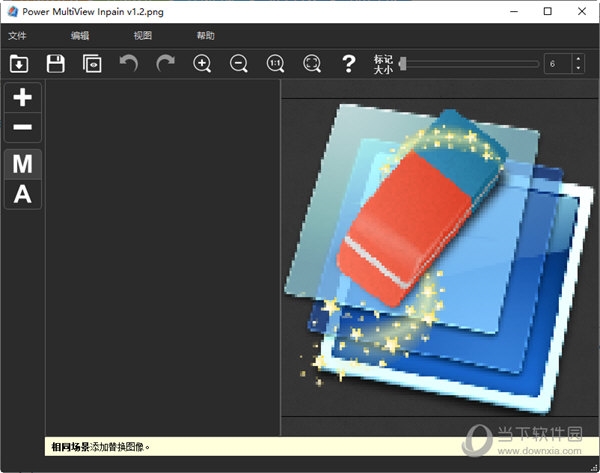Image resolution: width=600 pixels, height=473 pixels.
Task: Click the minus button in left sidebar
Action: 23,128
